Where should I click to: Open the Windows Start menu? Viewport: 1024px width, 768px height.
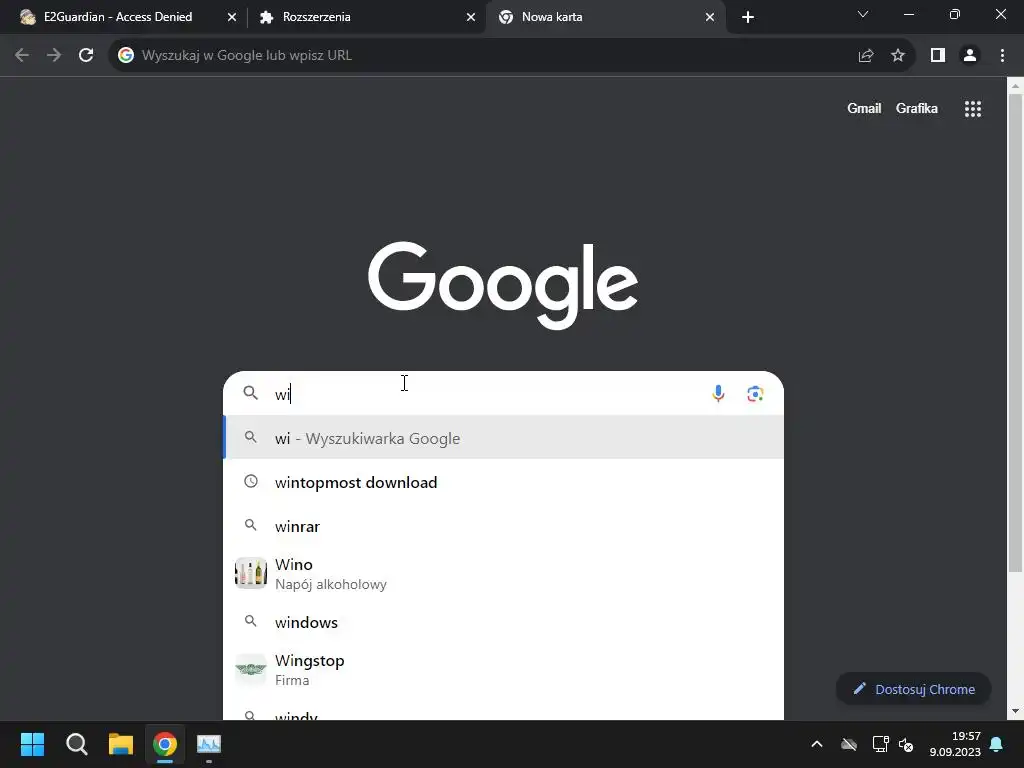tap(32, 744)
